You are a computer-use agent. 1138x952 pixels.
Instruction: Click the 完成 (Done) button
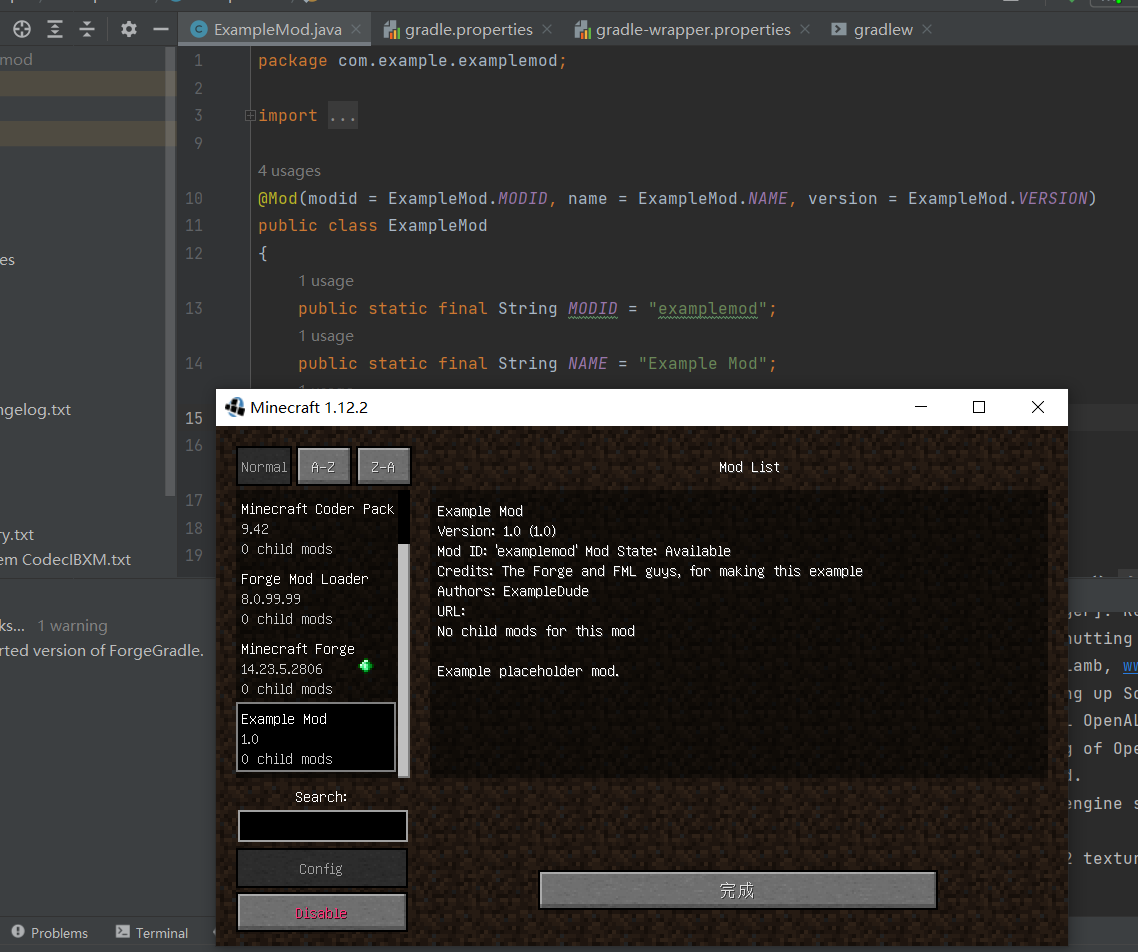(x=737, y=890)
